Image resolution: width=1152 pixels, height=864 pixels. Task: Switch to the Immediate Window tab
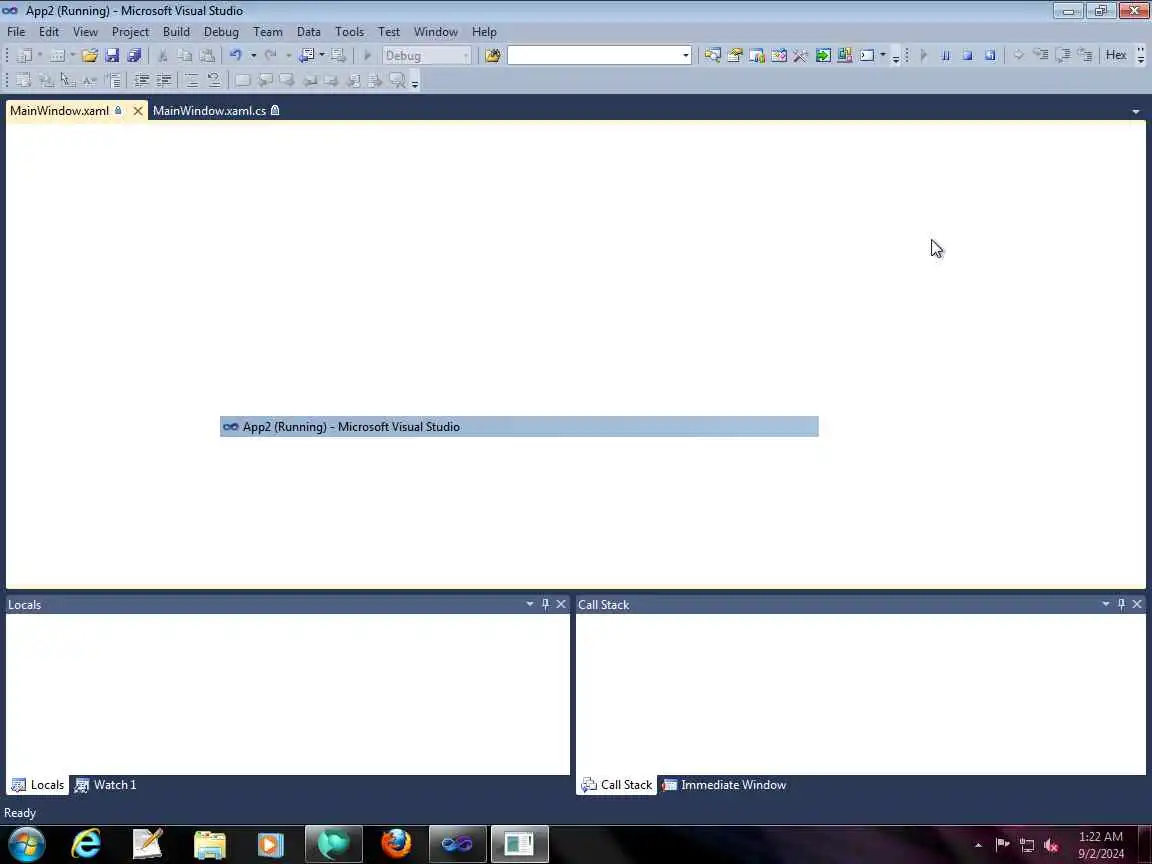(x=724, y=785)
